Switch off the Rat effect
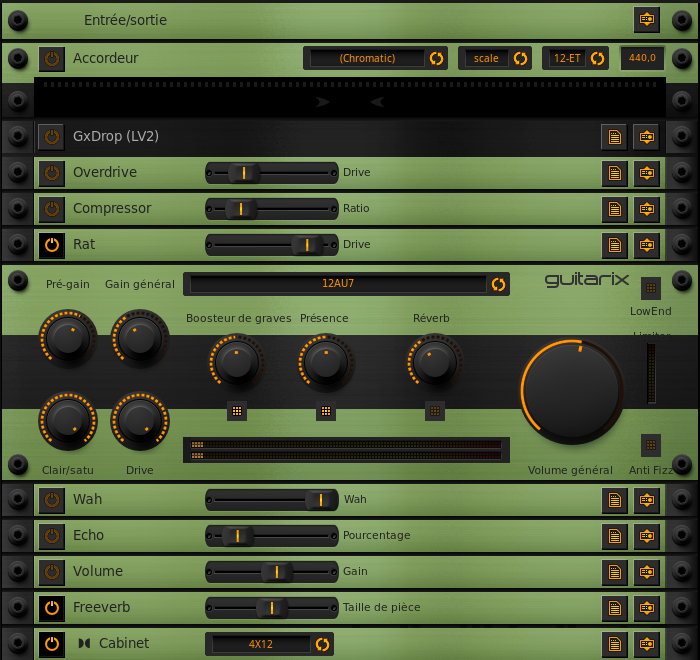 (x=52, y=245)
